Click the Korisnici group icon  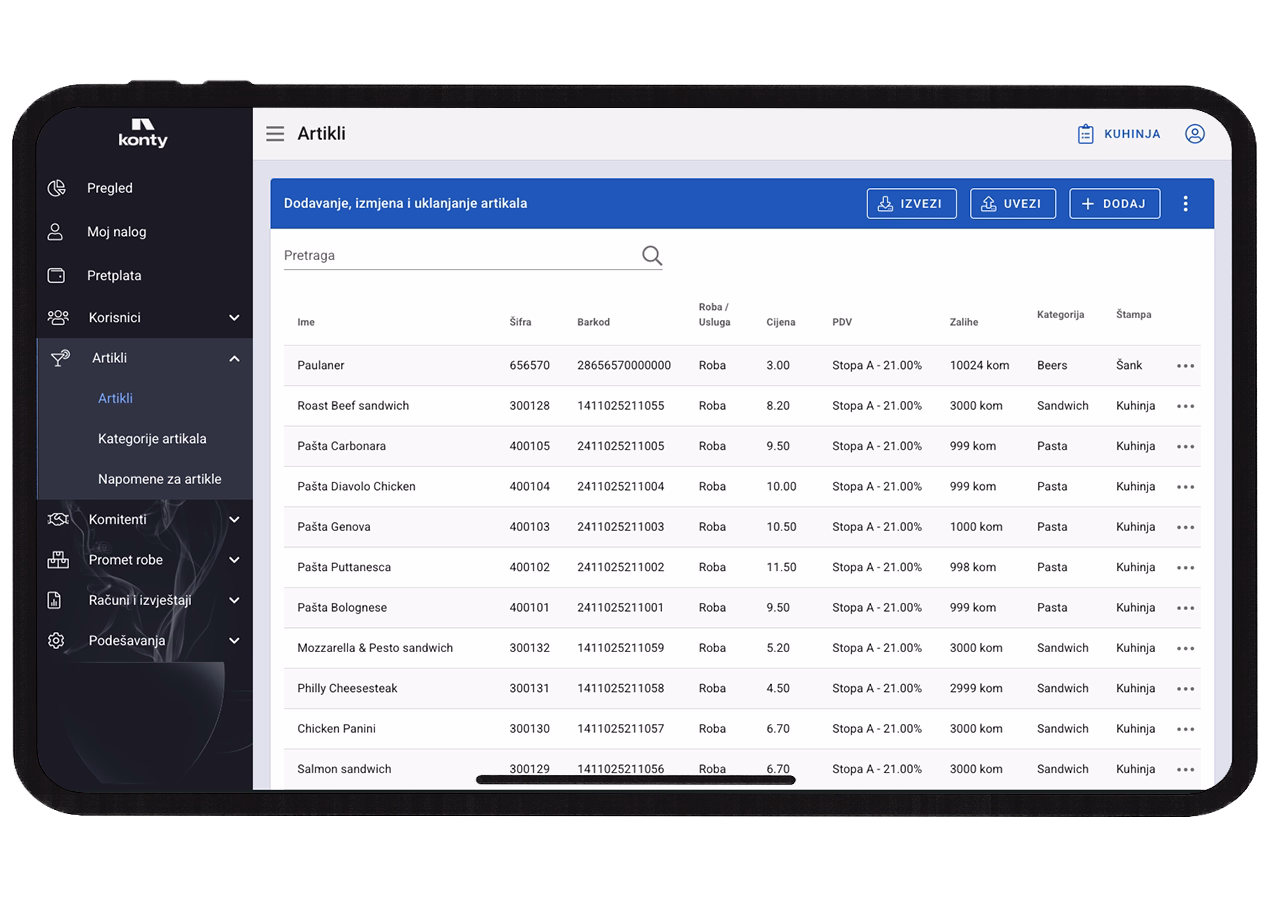[x=58, y=318]
